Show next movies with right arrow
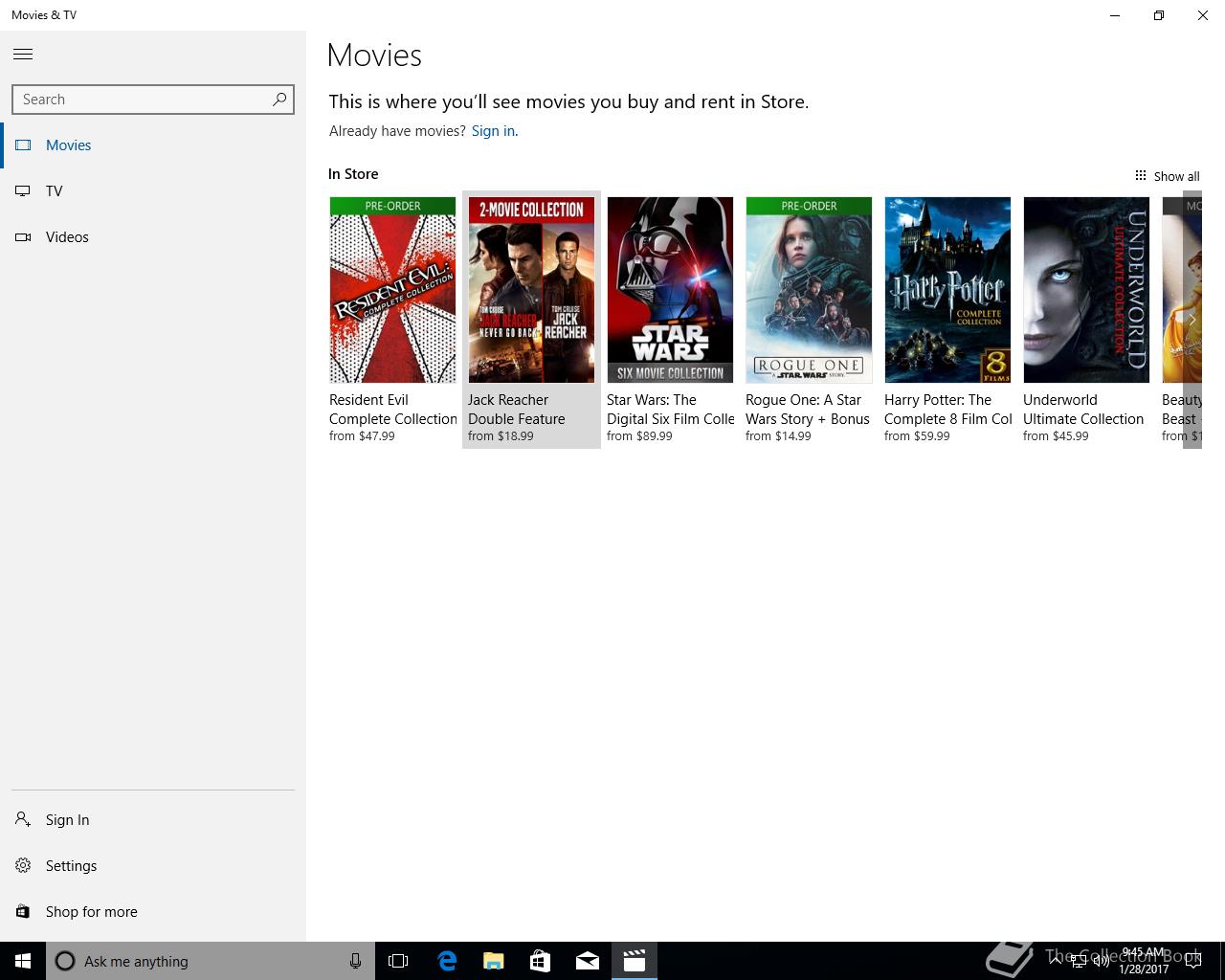This screenshot has width=1225, height=980. click(1192, 320)
